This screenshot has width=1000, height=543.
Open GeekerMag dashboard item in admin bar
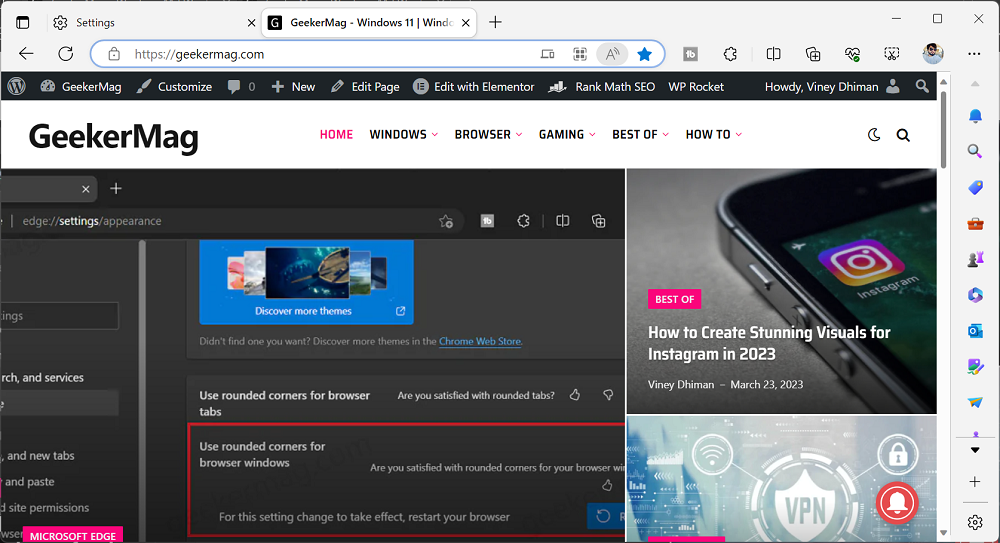click(x=80, y=87)
